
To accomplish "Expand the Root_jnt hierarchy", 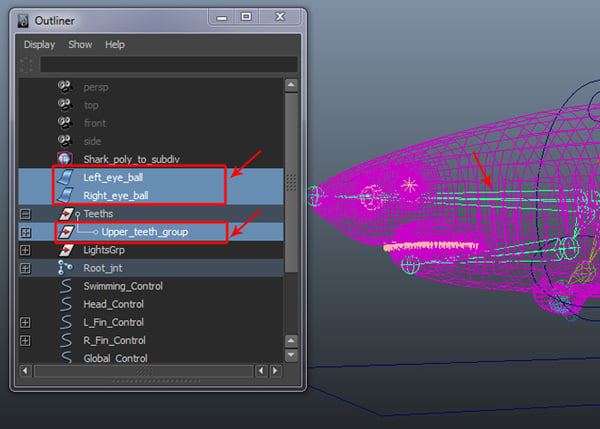I will (x=25, y=268).
